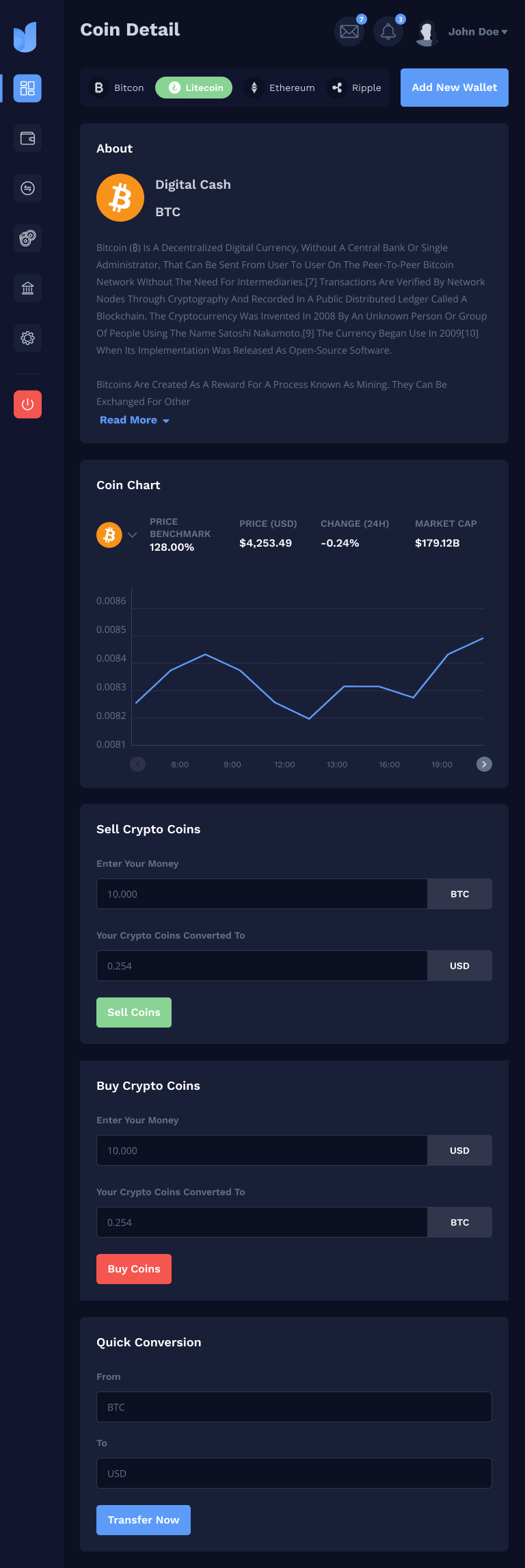The width and height of the screenshot is (525, 1568).
Task: Select the Ripple coin tab
Action: [357, 88]
